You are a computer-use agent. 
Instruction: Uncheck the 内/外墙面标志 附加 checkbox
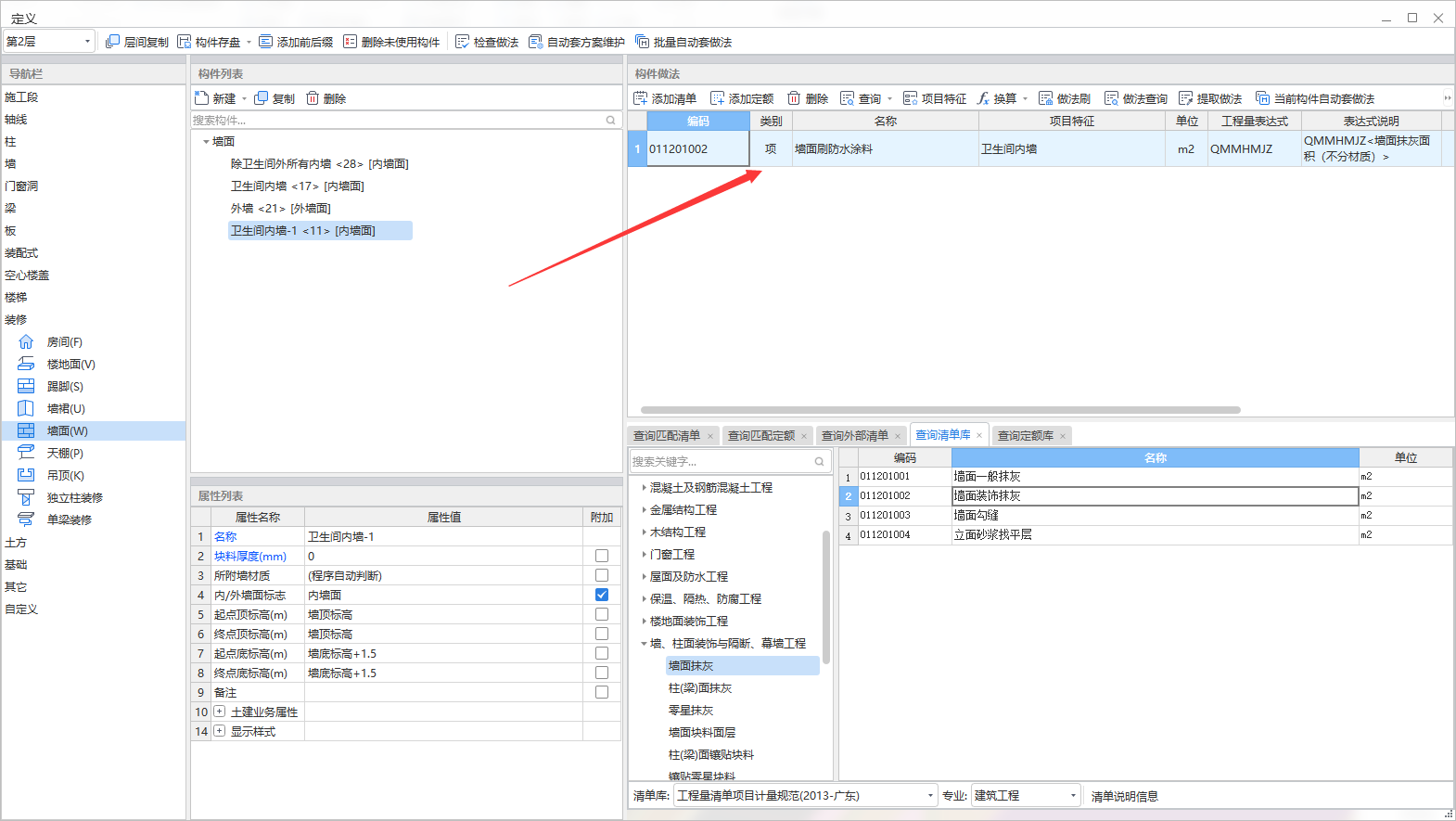point(602,595)
